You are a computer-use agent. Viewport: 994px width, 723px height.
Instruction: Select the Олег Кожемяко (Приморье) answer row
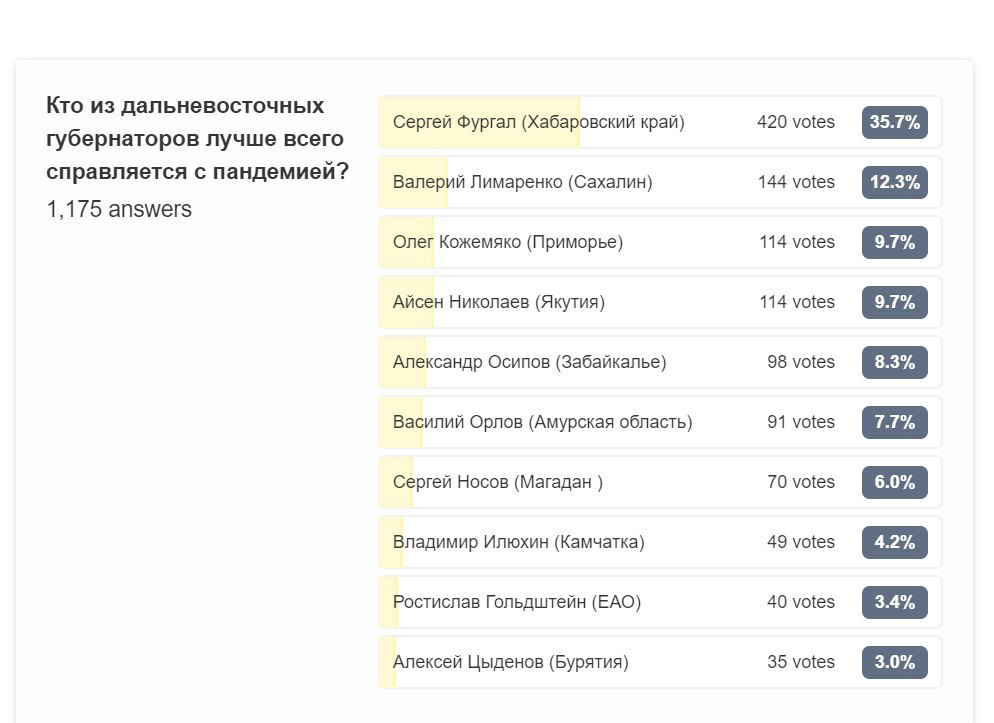click(x=660, y=242)
